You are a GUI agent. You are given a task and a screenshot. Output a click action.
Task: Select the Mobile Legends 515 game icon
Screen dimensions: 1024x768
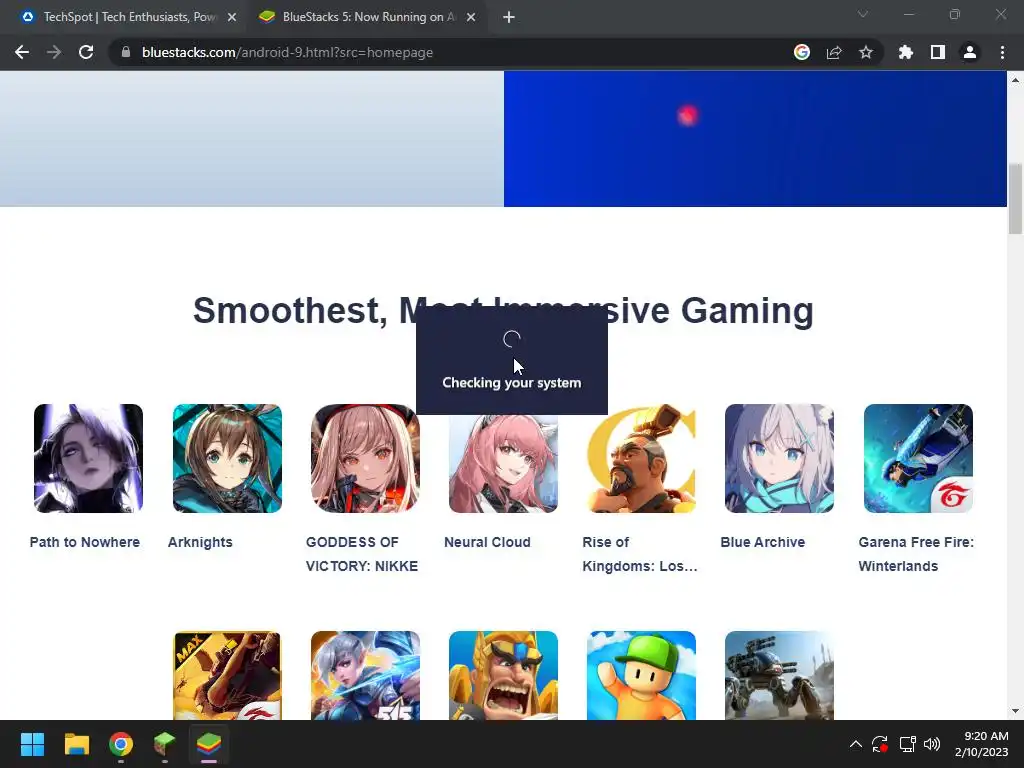[x=365, y=675]
